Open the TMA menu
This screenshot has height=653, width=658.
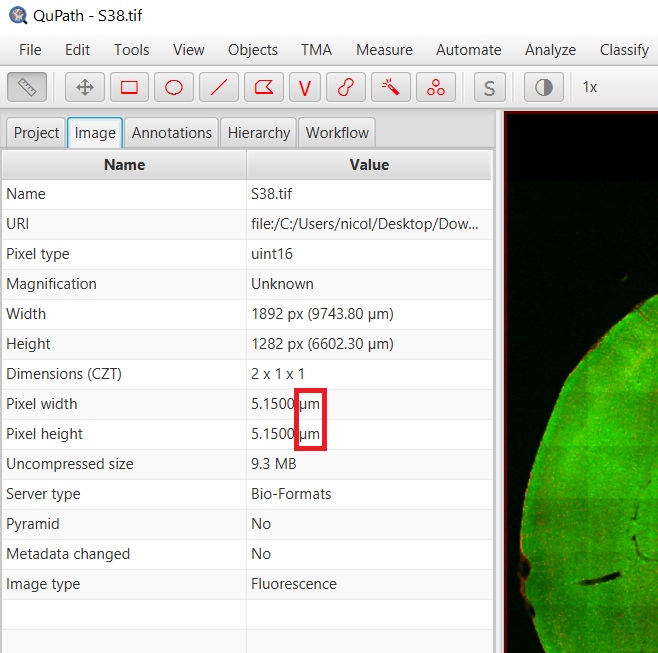316,50
